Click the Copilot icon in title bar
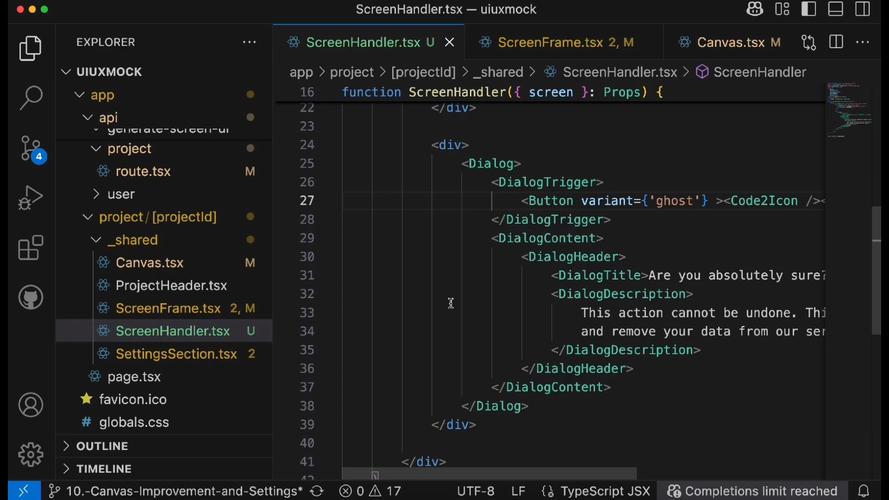Image resolution: width=889 pixels, height=500 pixels. point(755,10)
